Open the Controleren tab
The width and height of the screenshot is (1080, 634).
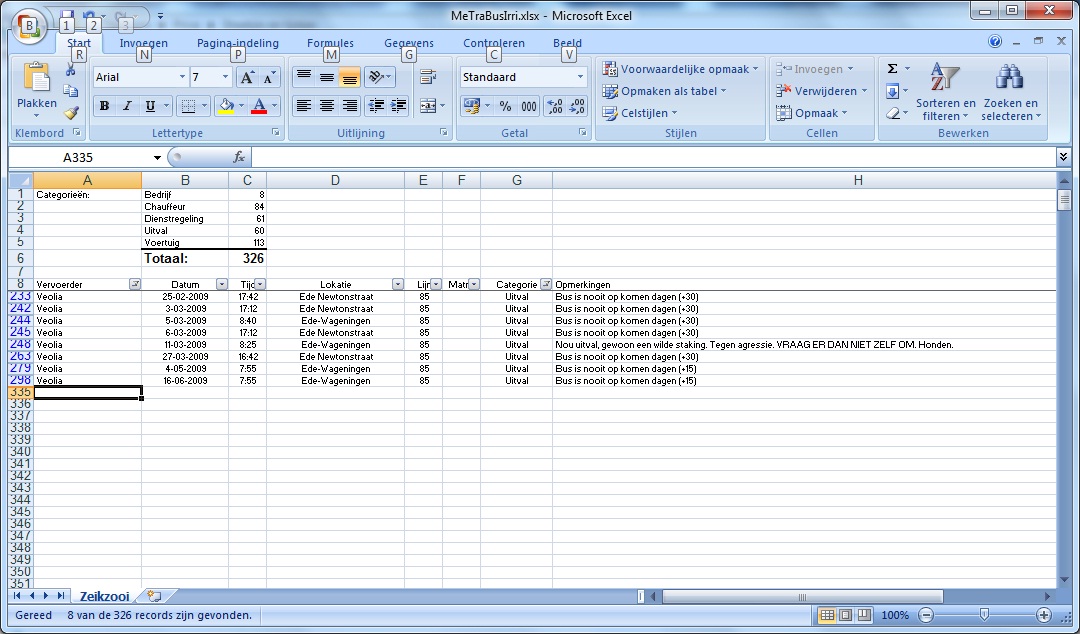[x=494, y=43]
